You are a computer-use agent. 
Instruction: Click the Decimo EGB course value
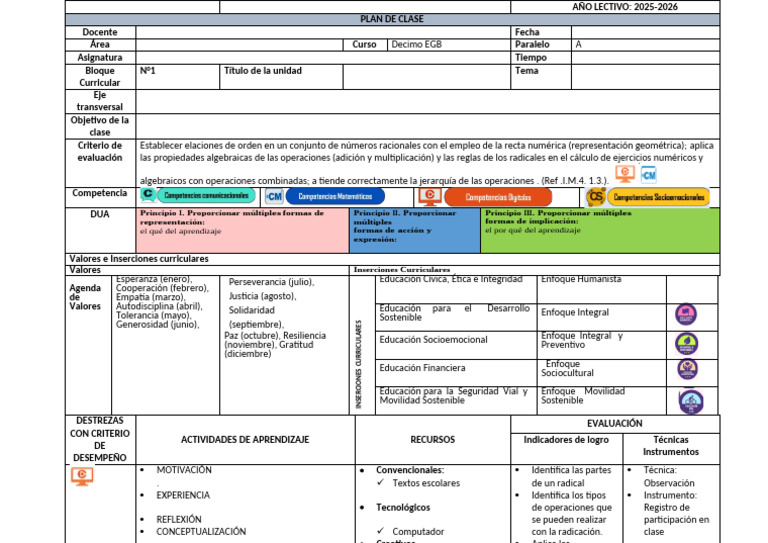(416, 45)
